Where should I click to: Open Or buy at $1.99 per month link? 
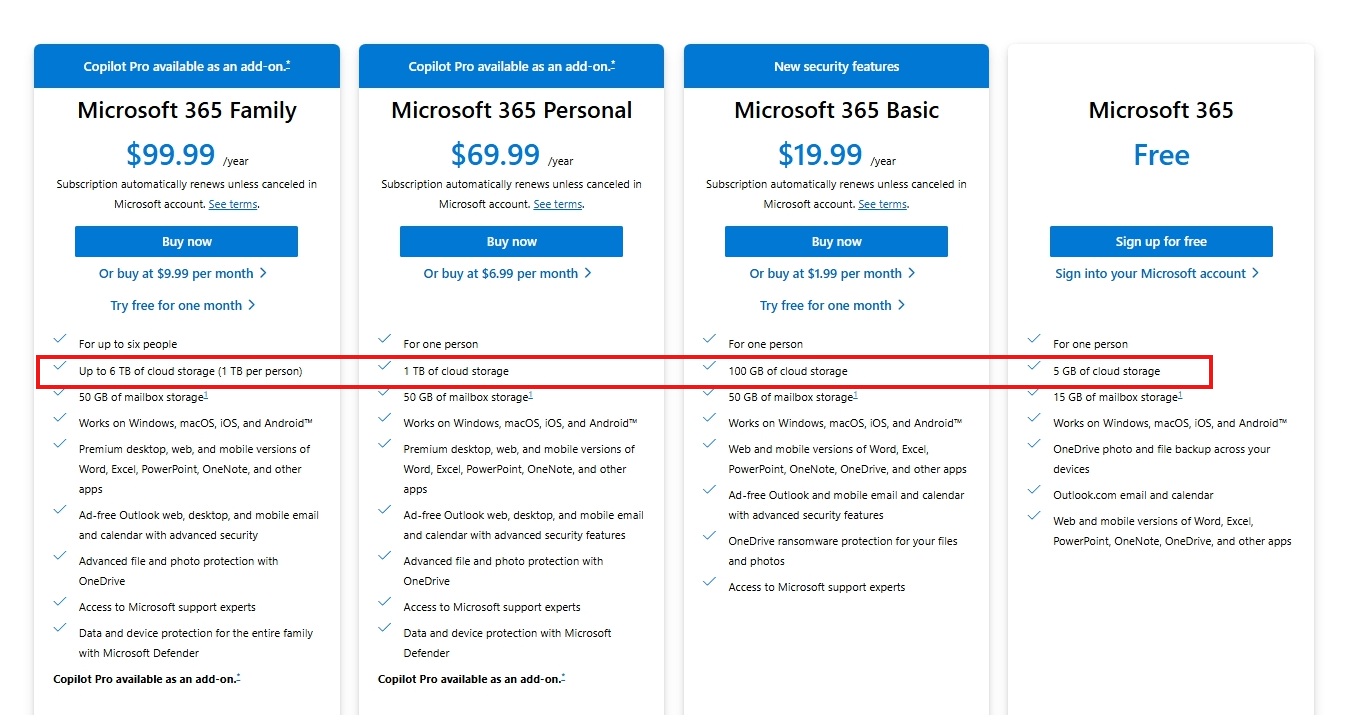(x=833, y=273)
